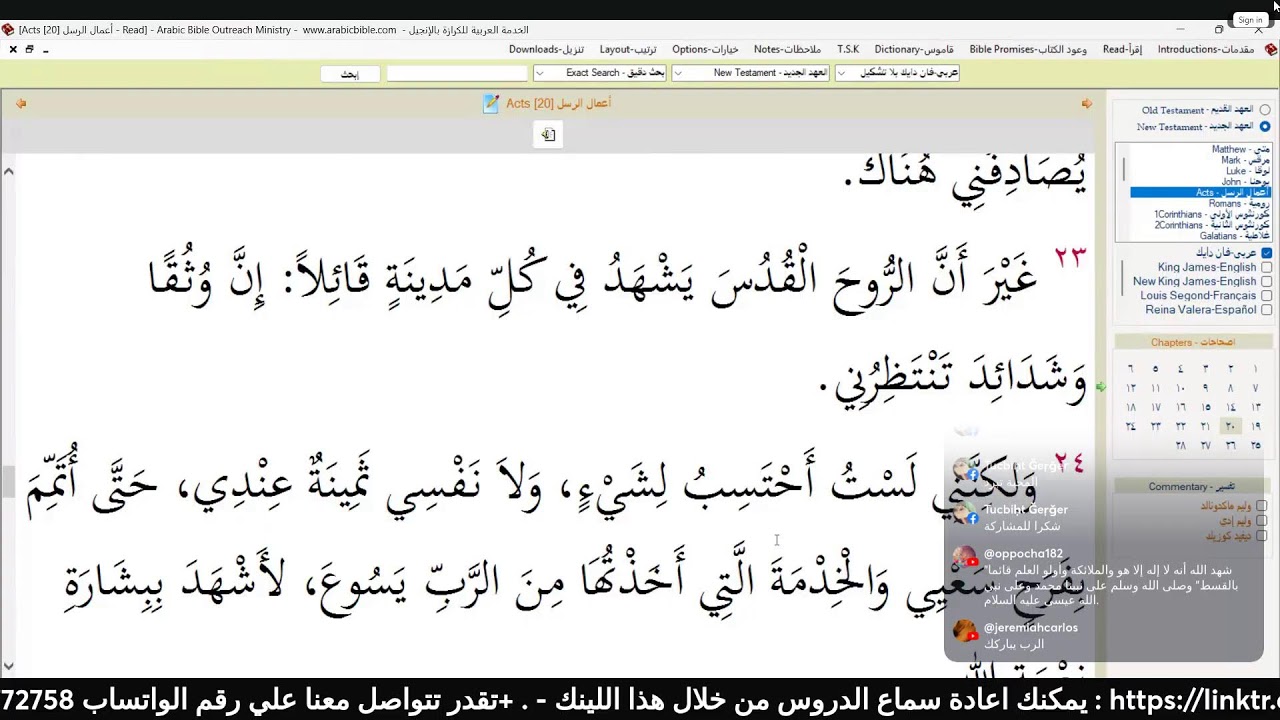Uncheck the Arabic Van Dyck version checkbox
The image size is (1280, 720).
[x=1266, y=253]
